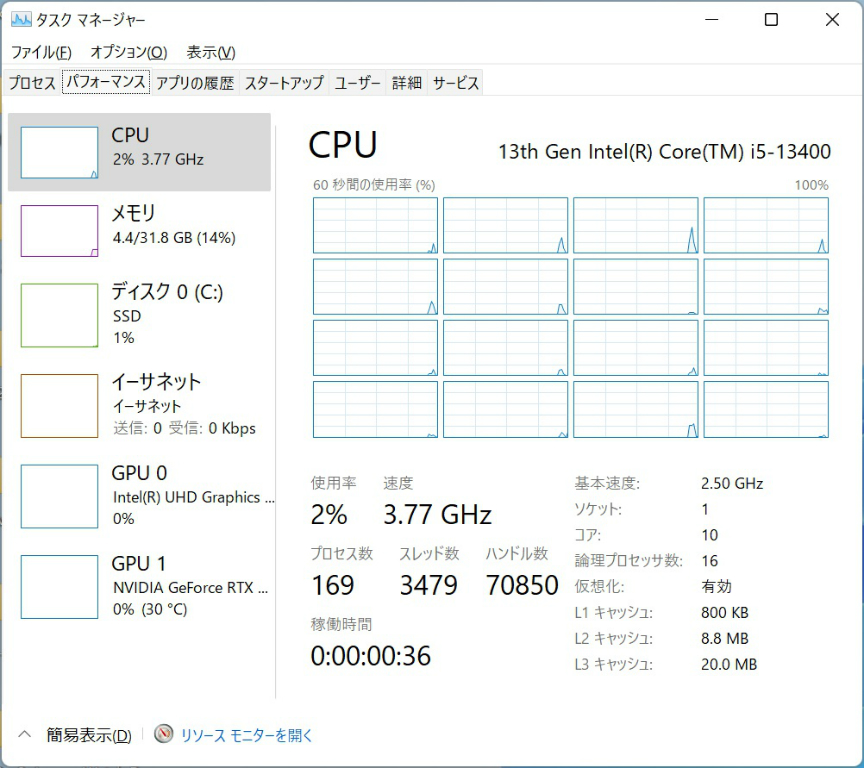Viewport: 864px width, 768px height.
Task: Select the GPU 1 NVIDIA GeForce thumbnail
Action: coord(60,587)
